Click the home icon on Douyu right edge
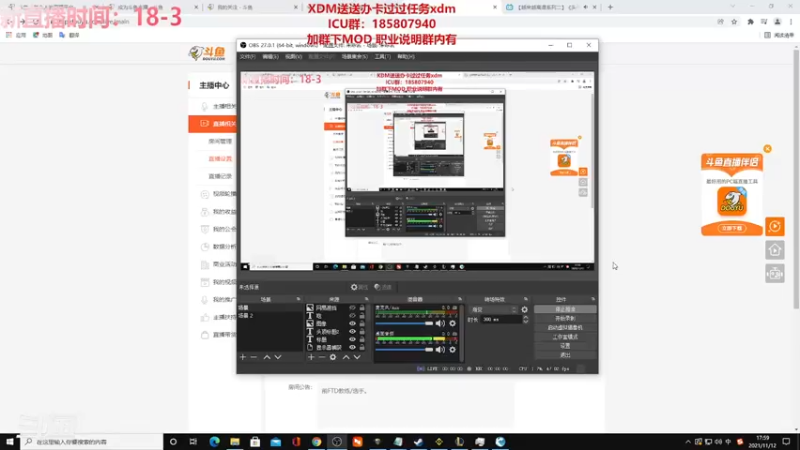Image resolution: width=800 pixels, height=450 pixels. pyautogui.click(x=774, y=250)
